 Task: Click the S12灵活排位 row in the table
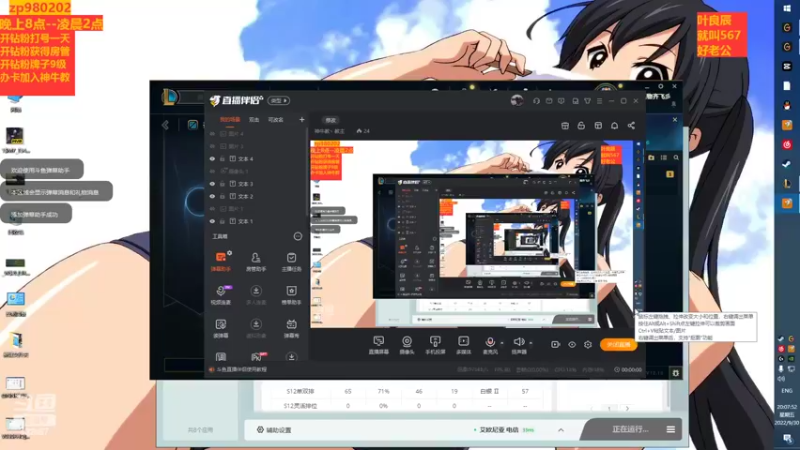click(407, 406)
